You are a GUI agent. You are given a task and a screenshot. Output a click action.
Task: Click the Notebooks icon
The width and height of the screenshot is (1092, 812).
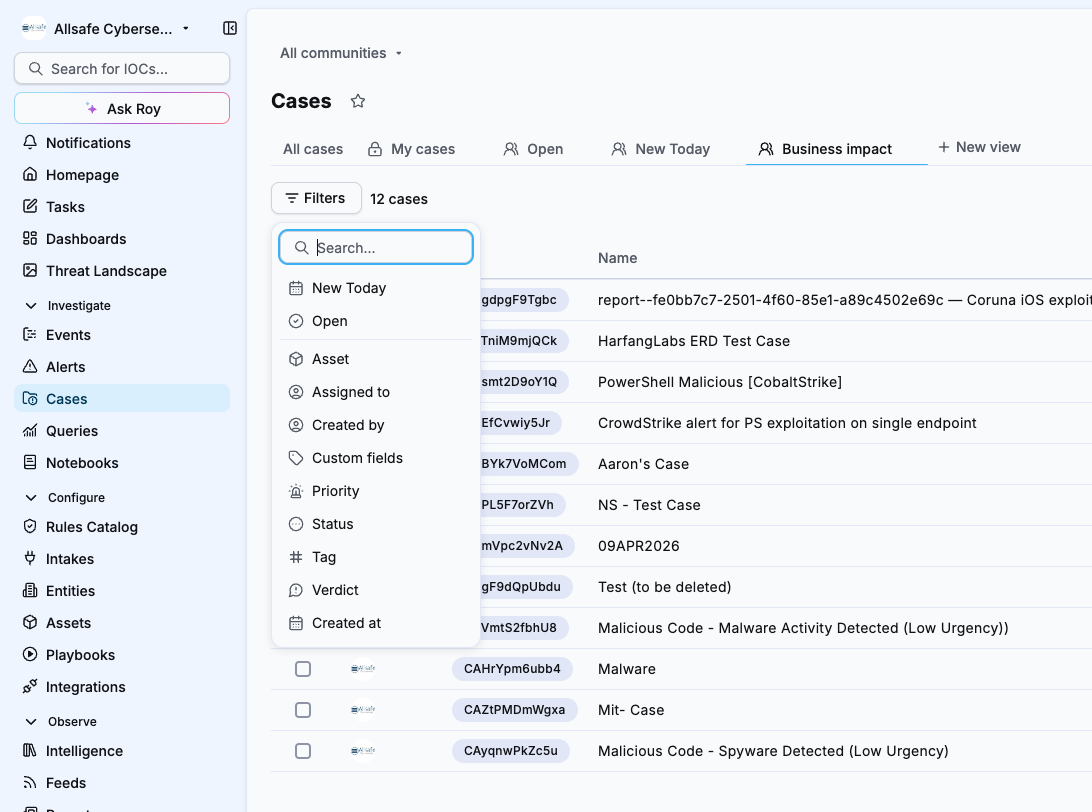30,463
